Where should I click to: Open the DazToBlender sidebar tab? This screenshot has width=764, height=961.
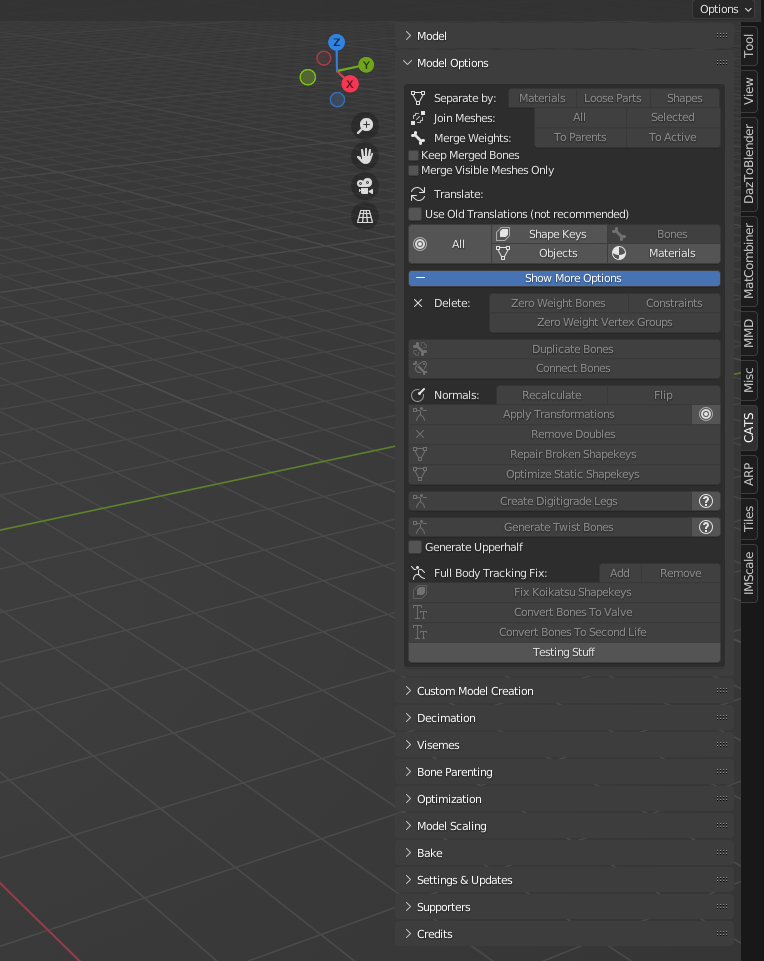748,164
